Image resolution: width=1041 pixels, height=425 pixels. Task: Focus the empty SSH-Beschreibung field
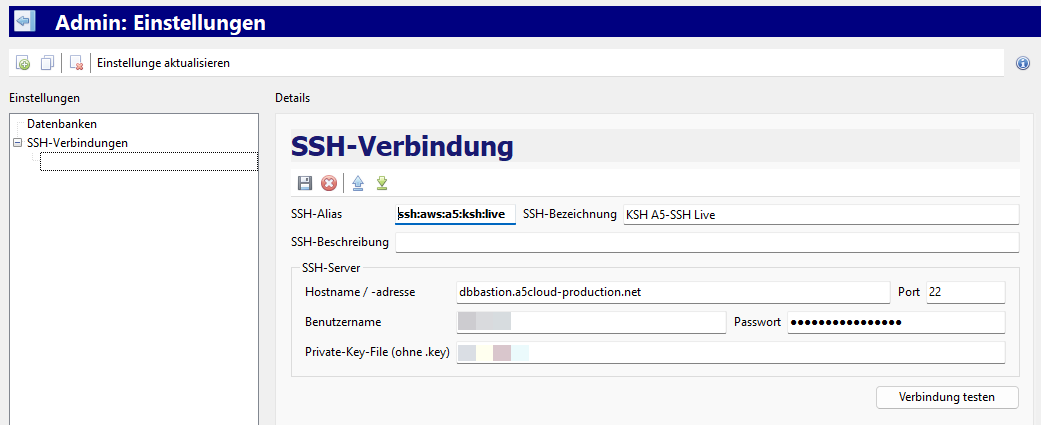pyautogui.click(x=706, y=243)
